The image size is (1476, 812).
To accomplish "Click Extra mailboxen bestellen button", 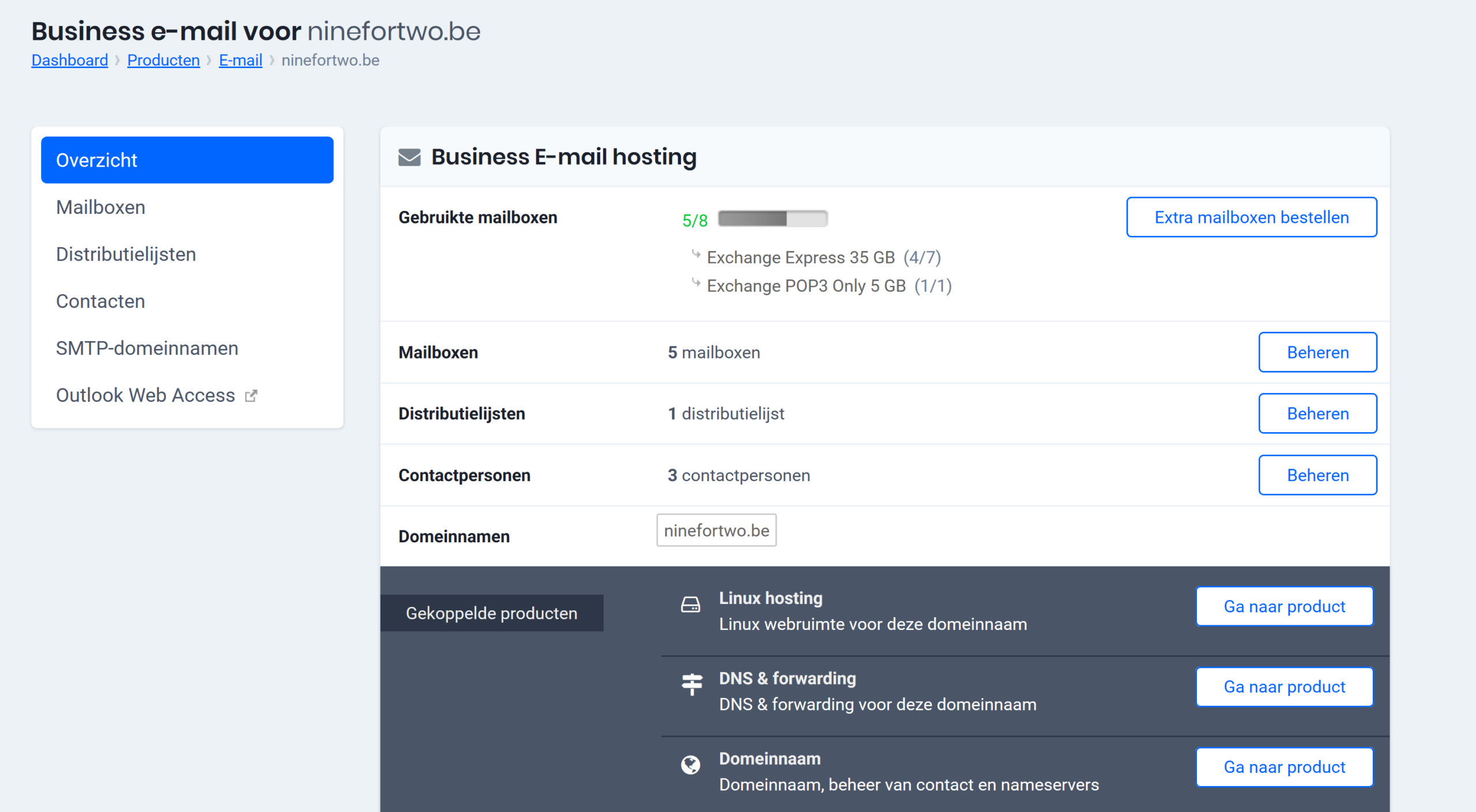I will [x=1251, y=217].
